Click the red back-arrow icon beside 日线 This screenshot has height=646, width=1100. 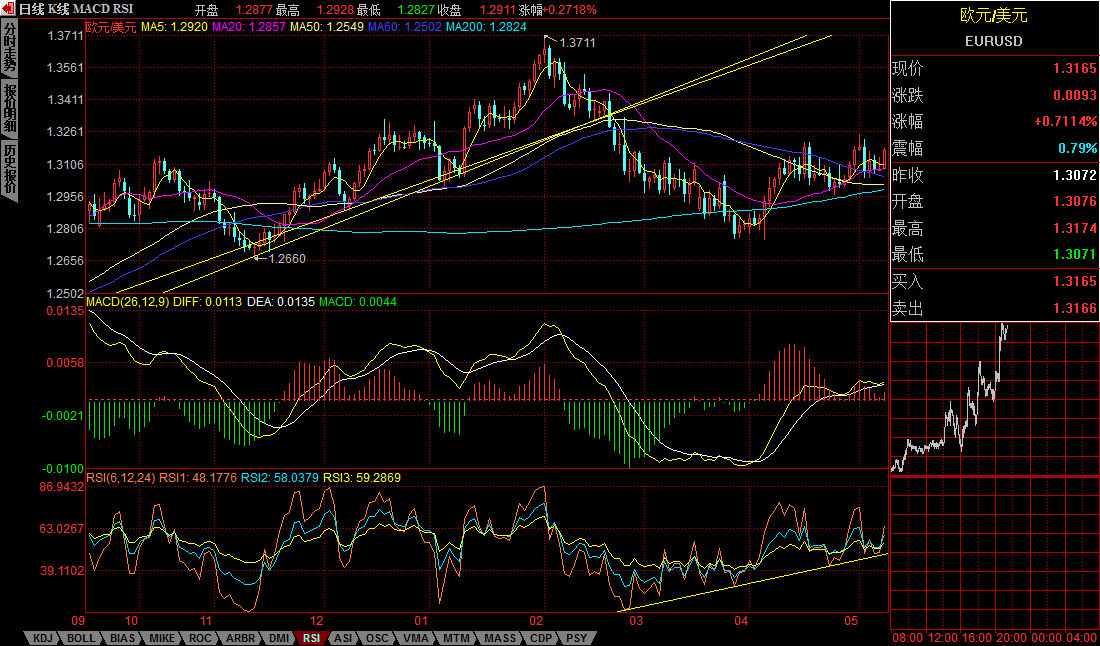[8, 9]
